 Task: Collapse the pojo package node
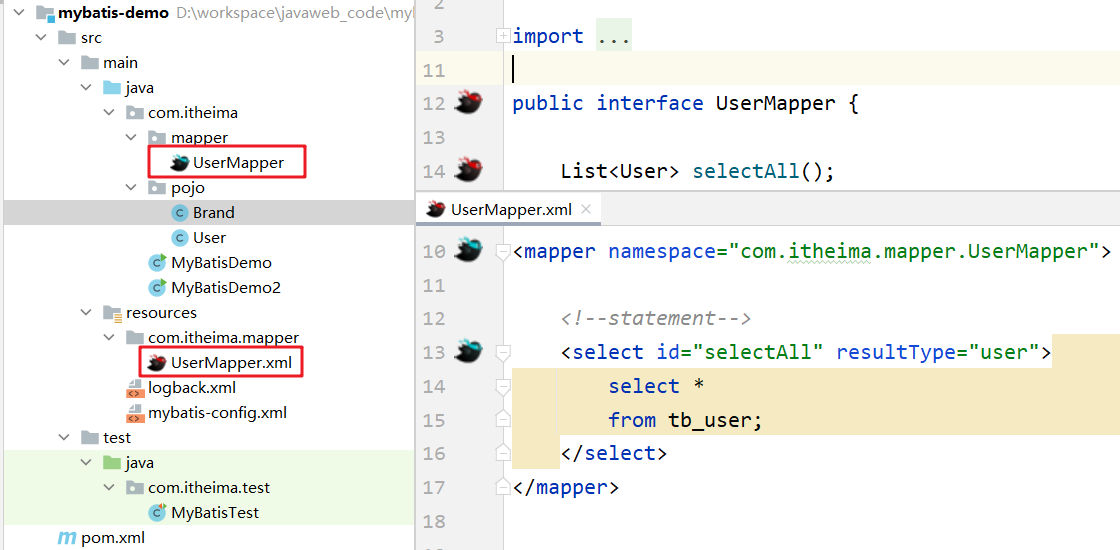131,187
